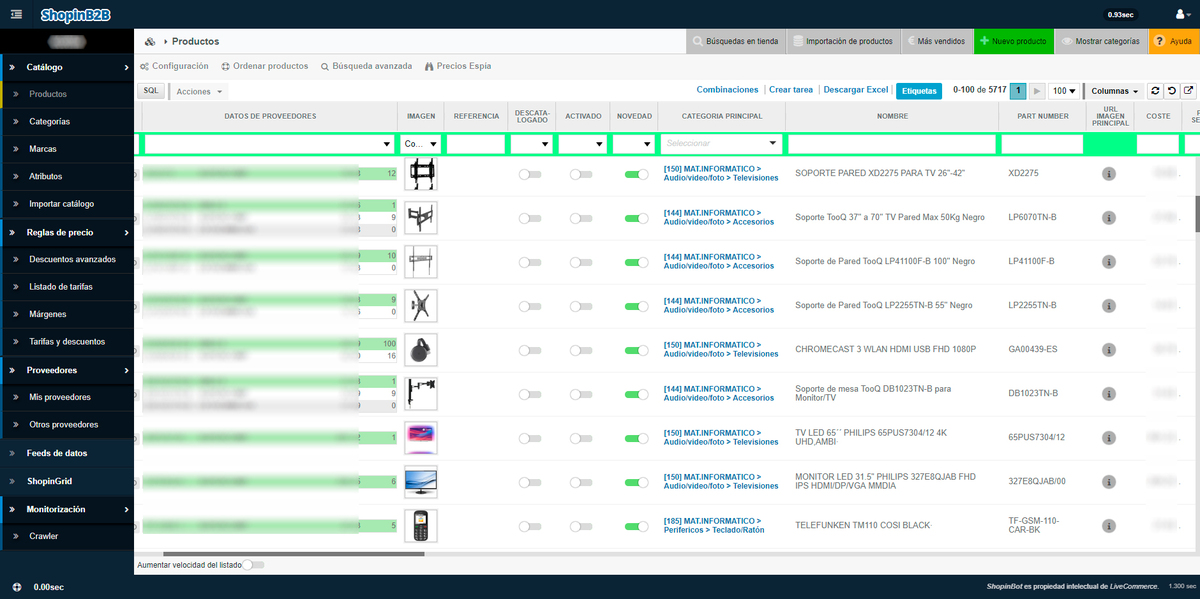
Task: Toggle Novedad for TooQ LP2255TN-B
Action: (x=636, y=306)
